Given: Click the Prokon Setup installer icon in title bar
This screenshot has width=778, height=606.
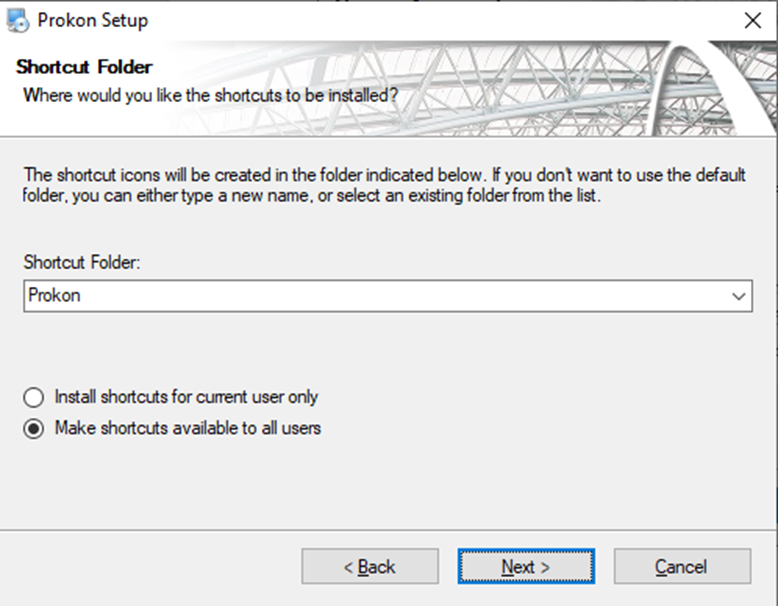Looking at the screenshot, I should 17,19.
